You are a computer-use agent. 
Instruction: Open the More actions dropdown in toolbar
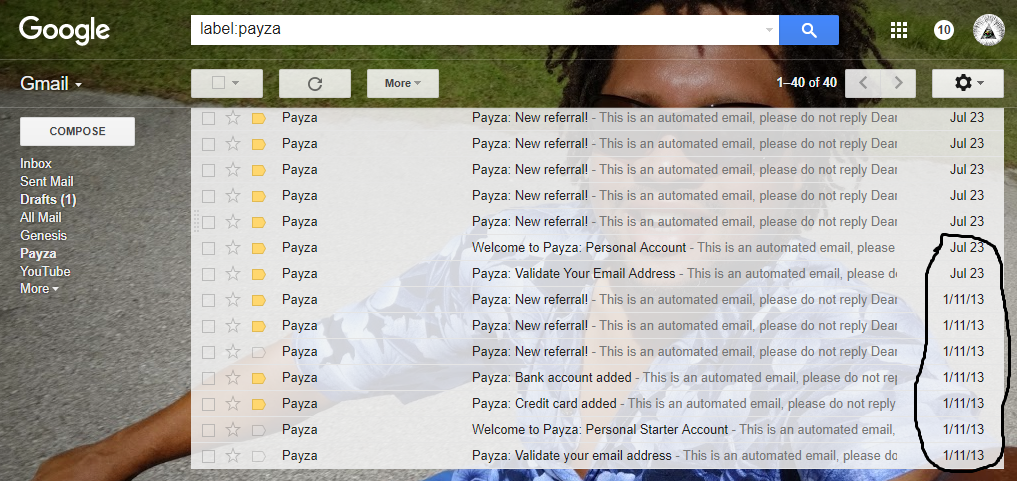coord(403,83)
